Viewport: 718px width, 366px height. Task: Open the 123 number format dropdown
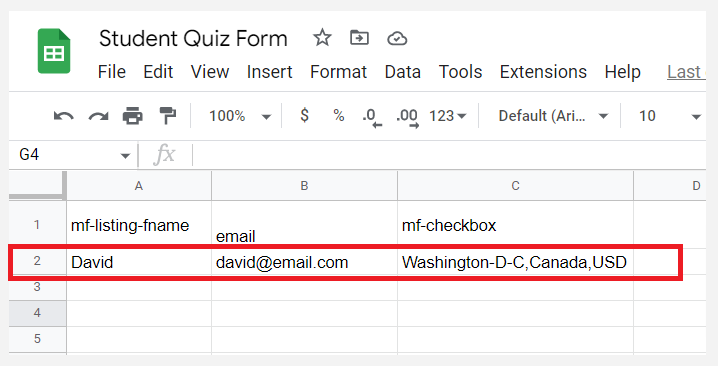tap(447, 116)
